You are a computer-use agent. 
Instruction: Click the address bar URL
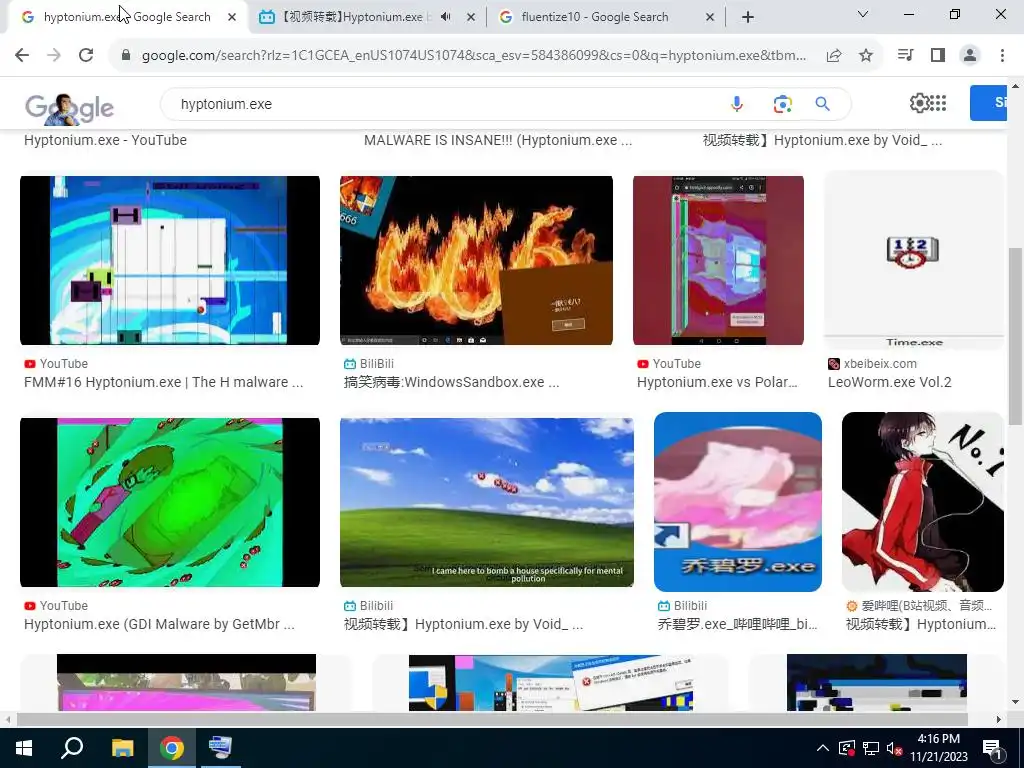click(x=473, y=56)
